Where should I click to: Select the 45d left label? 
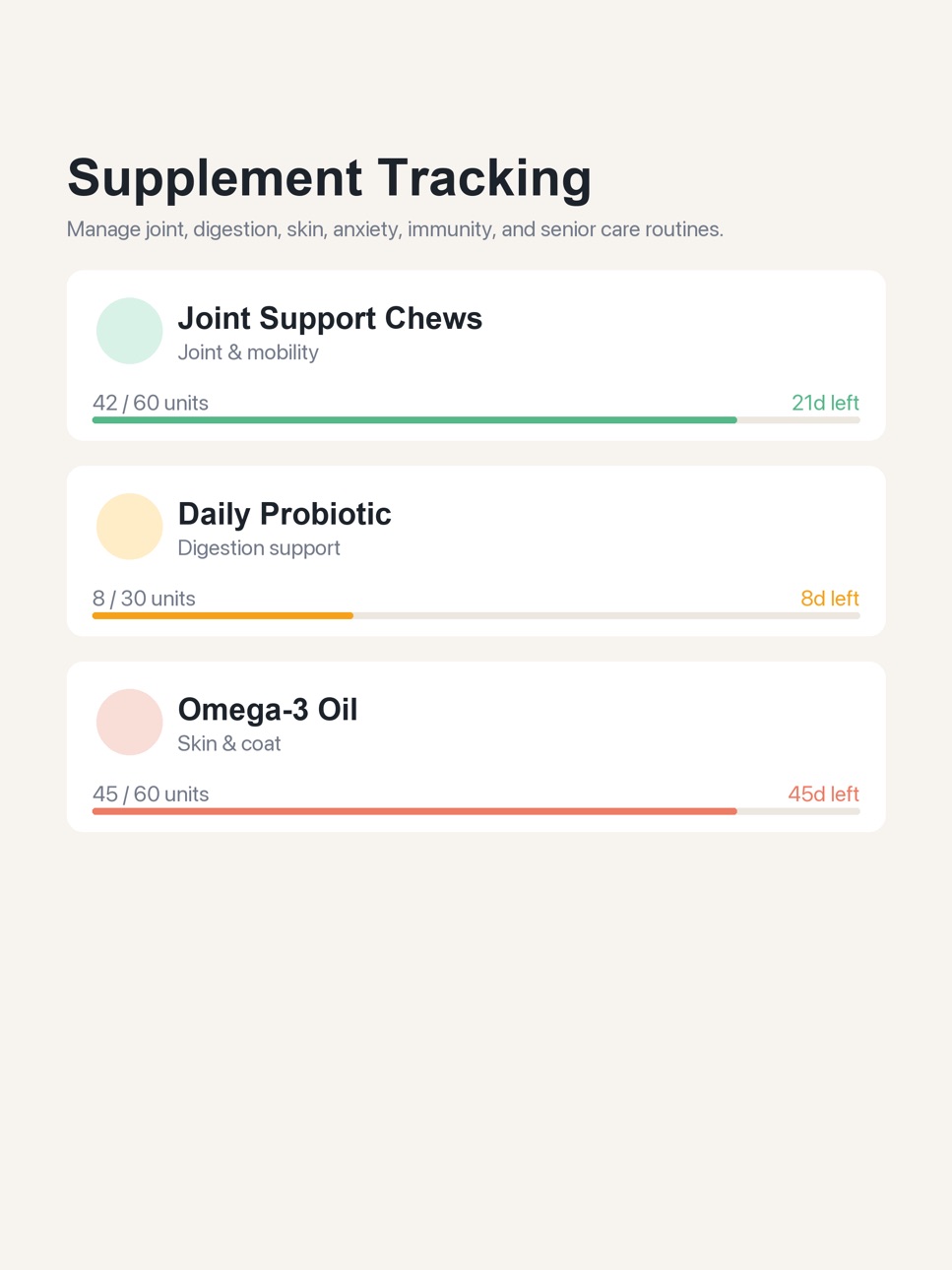pyautogui.click(x=823, y=794)
